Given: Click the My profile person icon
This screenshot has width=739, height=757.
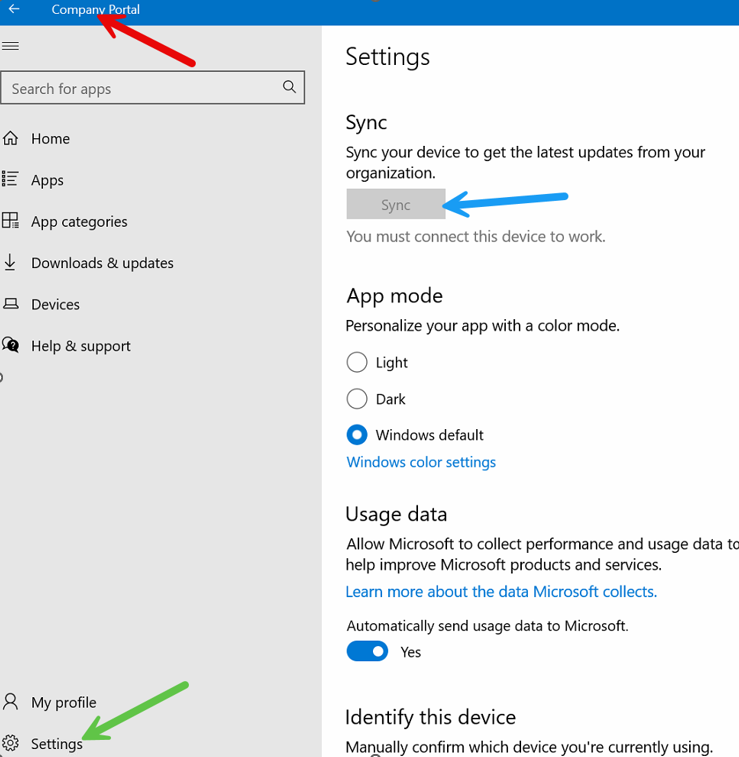Looking at the screenshot, I should tap(11, 701).
